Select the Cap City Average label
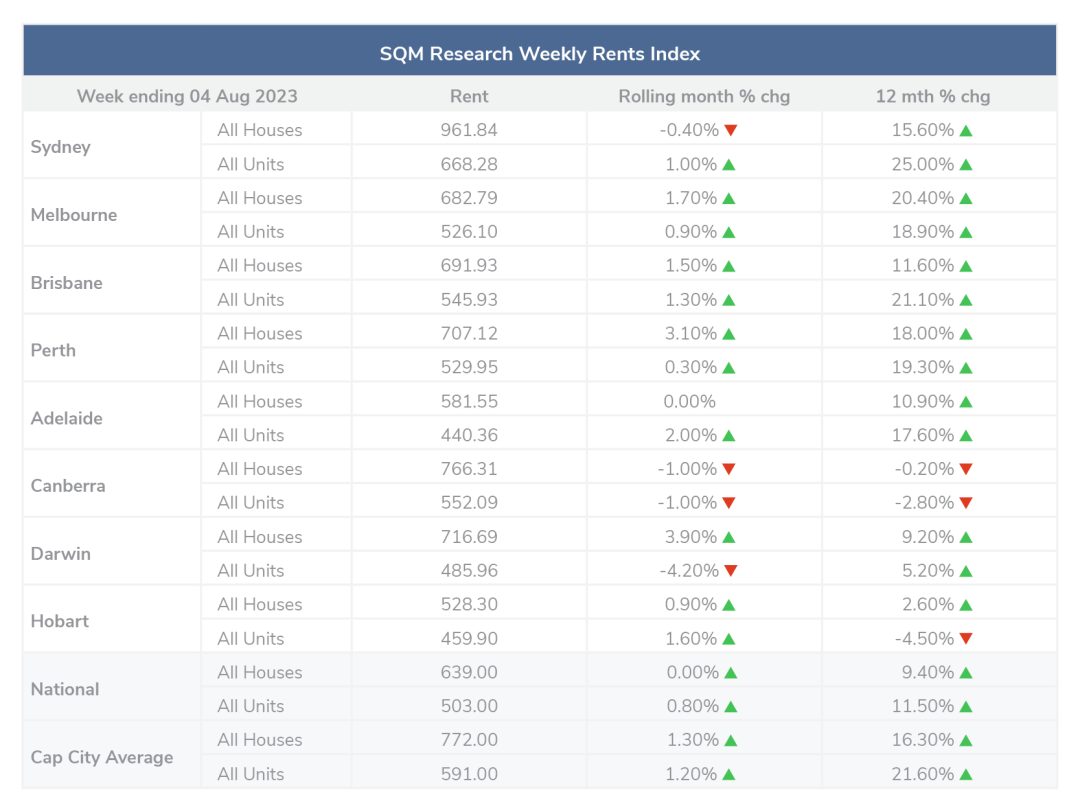This screenshot has height=810, width=1080. (102, 758)
